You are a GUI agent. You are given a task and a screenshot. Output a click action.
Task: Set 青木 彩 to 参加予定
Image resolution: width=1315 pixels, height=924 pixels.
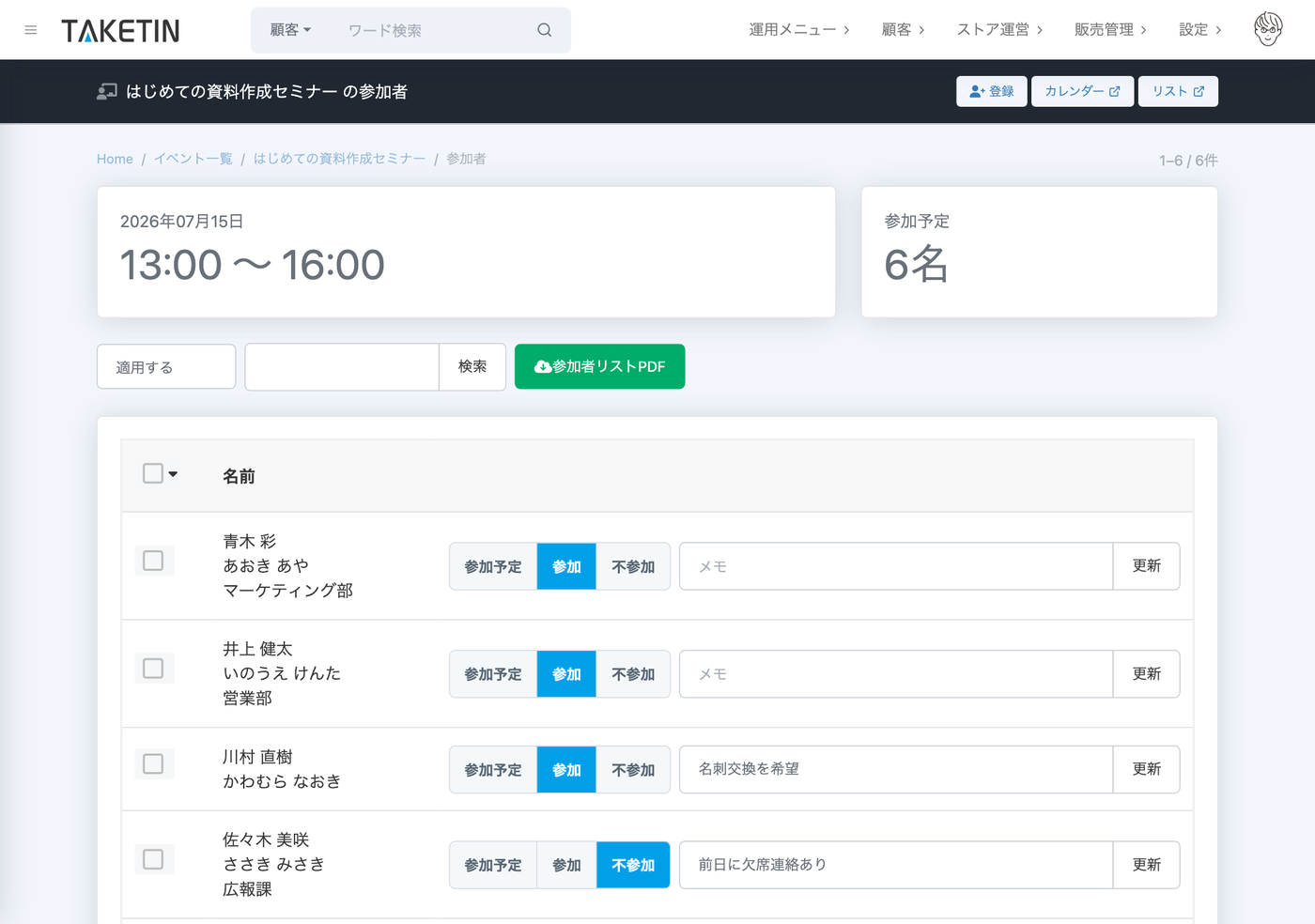[493, 566]
